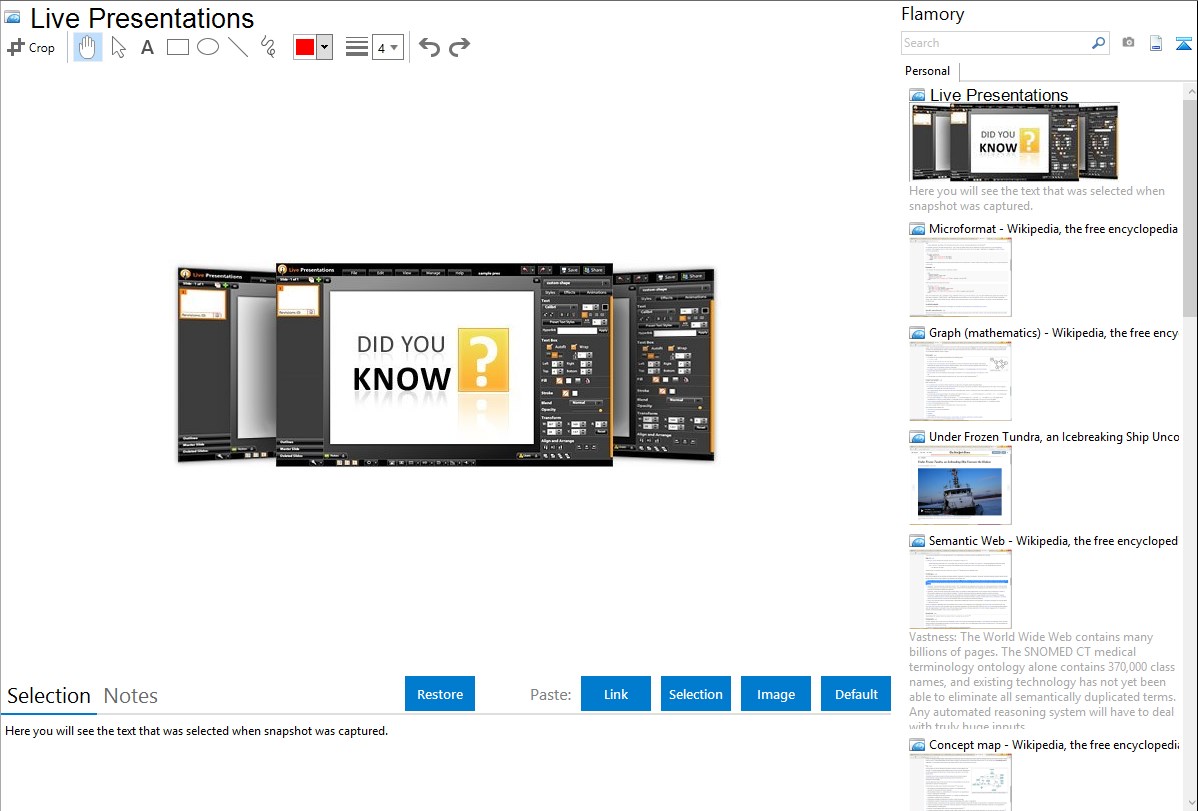Image resolution: width=1198 pixels, height=811 pixels.
Task: Select the Crop tool
Action: [x=31, y=47]
